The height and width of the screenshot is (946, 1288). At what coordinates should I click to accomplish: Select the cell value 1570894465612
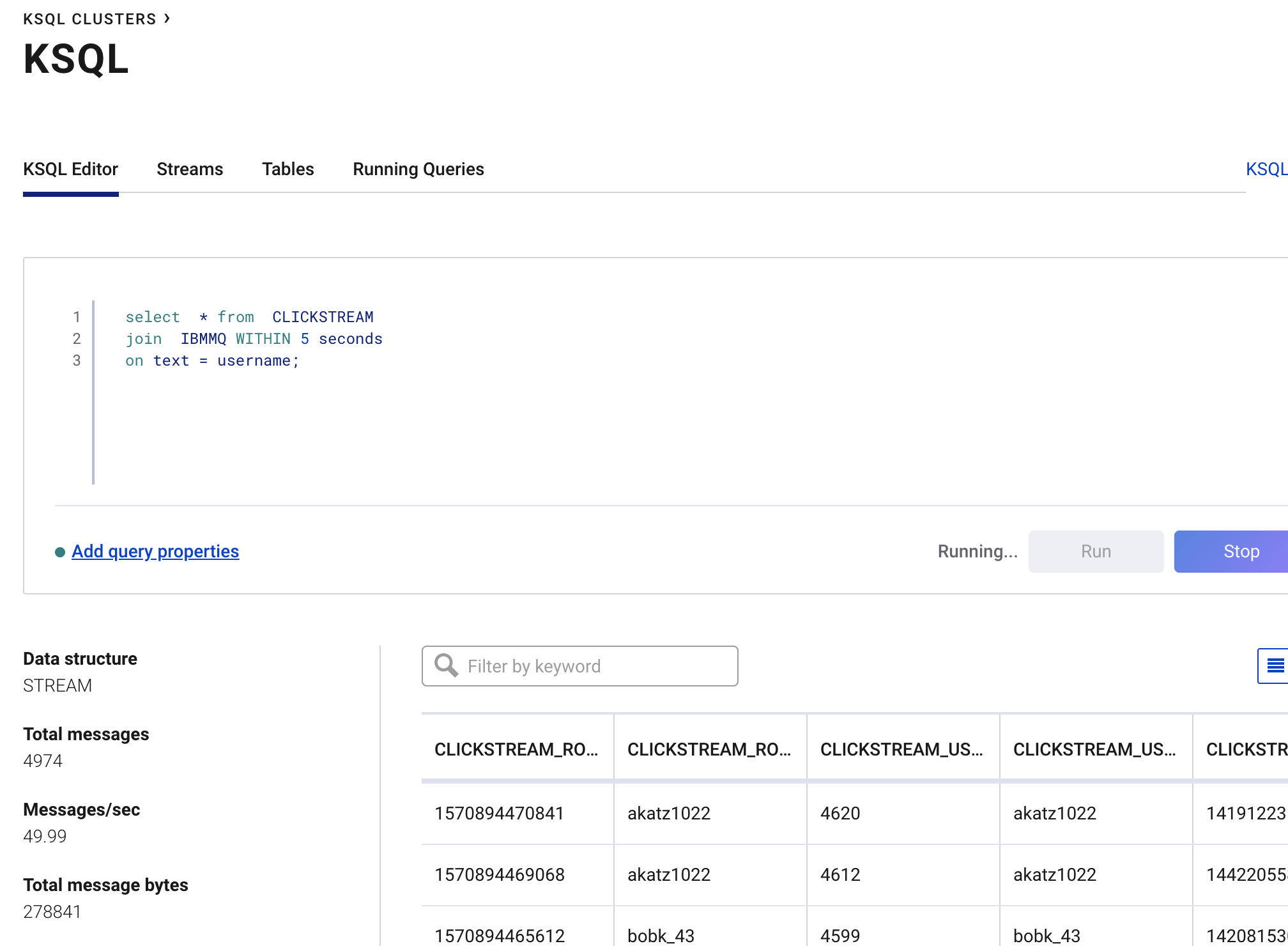pyautogui.click(x=500, y=936)
